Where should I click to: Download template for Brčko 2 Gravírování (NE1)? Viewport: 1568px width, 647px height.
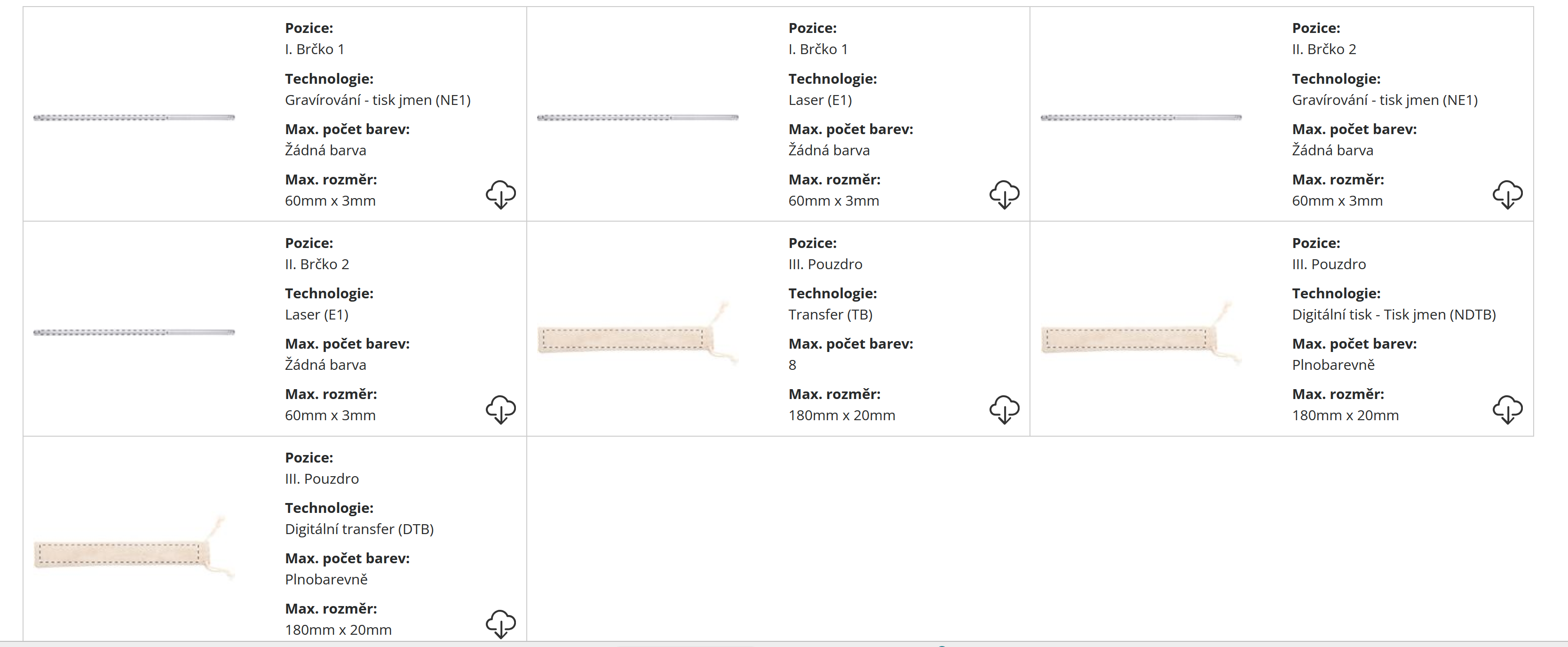(1507, 194)
